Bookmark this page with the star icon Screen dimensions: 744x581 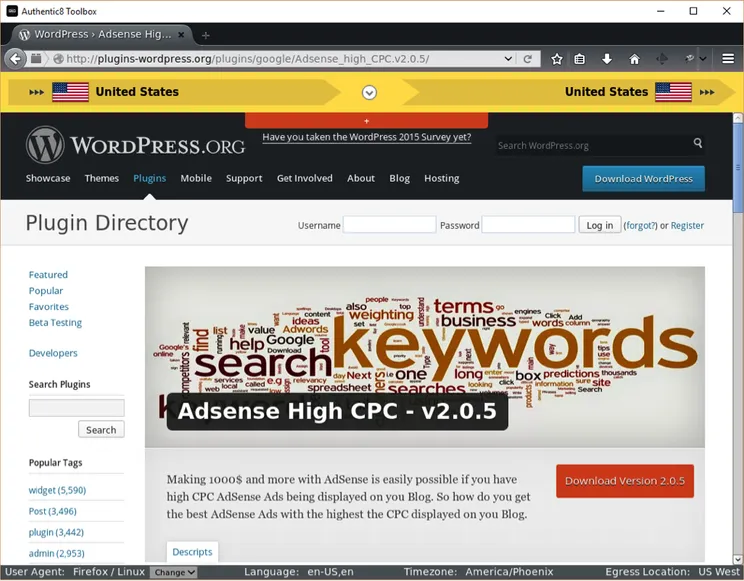[557, 59]
